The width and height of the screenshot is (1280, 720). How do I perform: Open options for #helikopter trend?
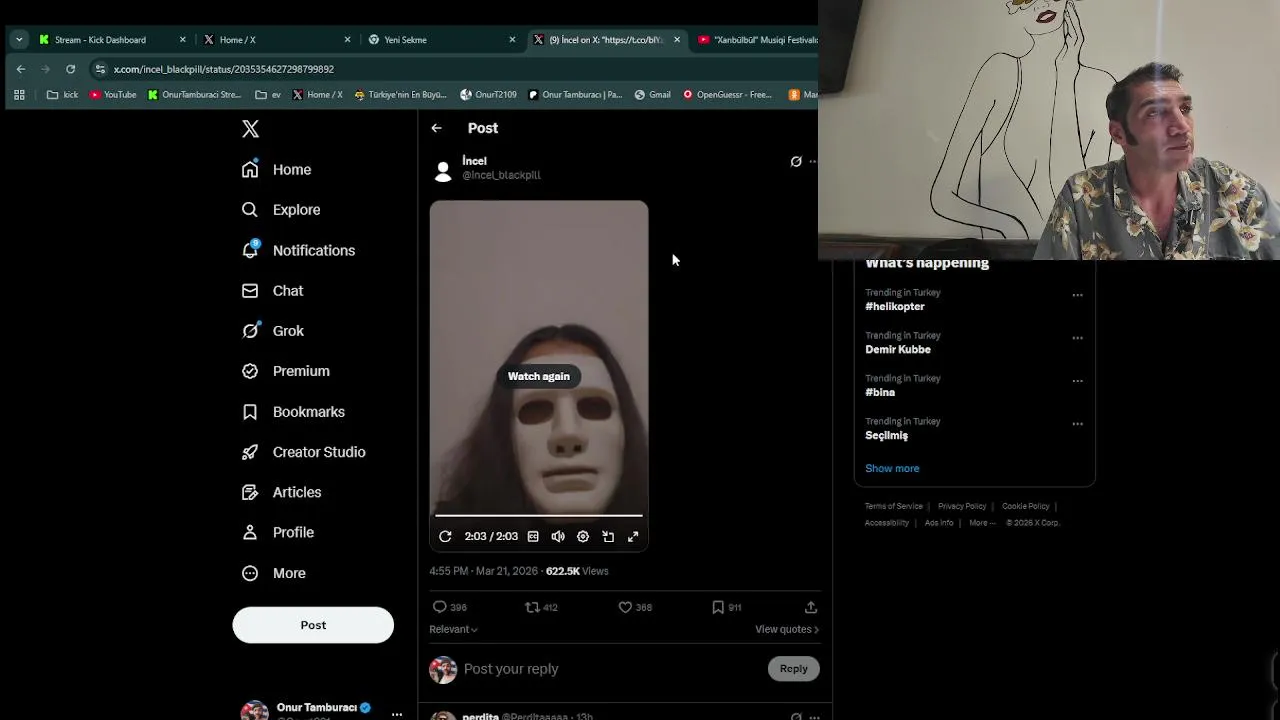(x=1077, y=295)
